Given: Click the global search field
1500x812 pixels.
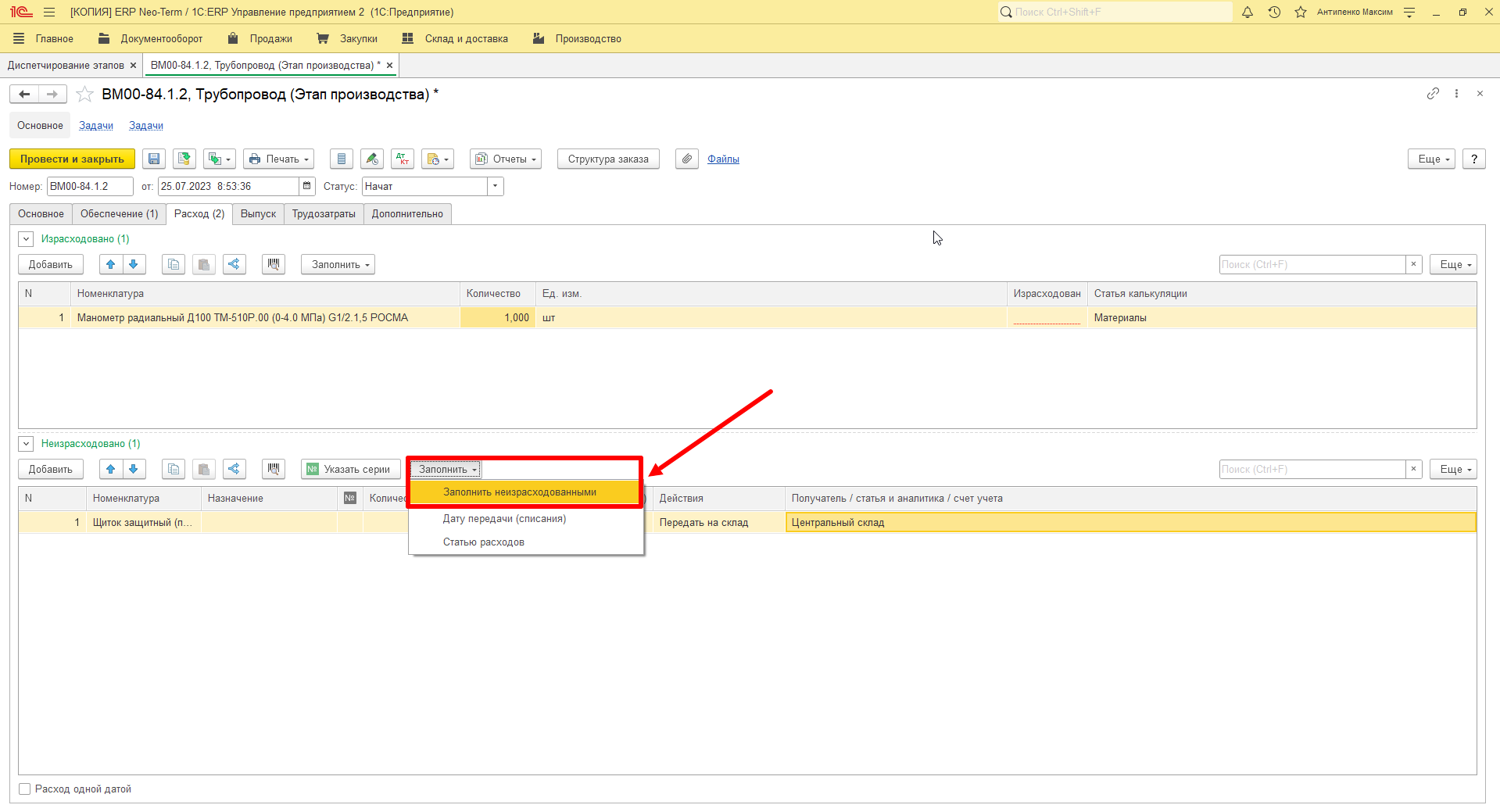Looking at the screenshot, I should (x=1115, y=12).
